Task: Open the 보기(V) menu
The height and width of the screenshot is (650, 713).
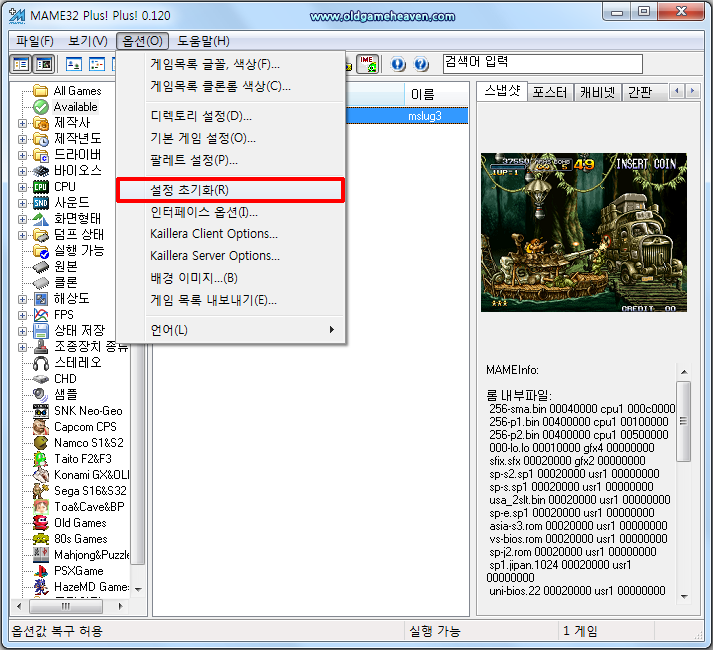Action: [x=88, y=41]
